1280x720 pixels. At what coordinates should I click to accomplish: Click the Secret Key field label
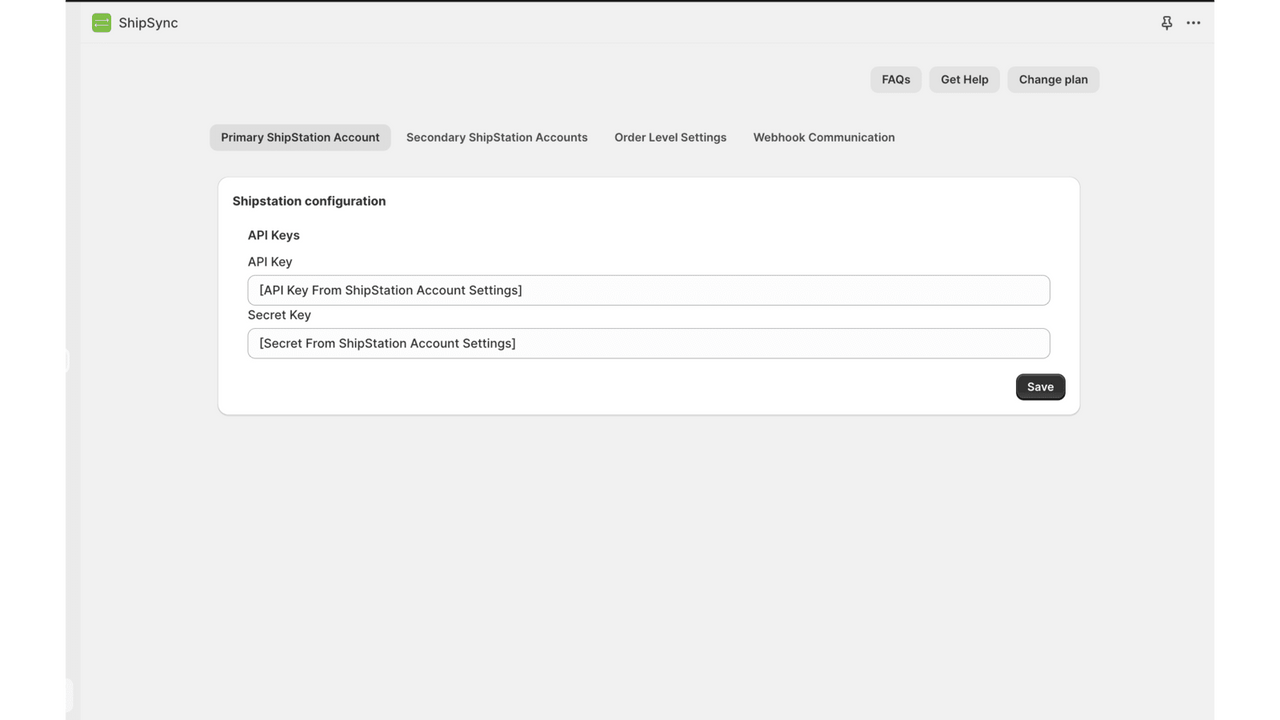pyautogui.click(x=279, y=315)
